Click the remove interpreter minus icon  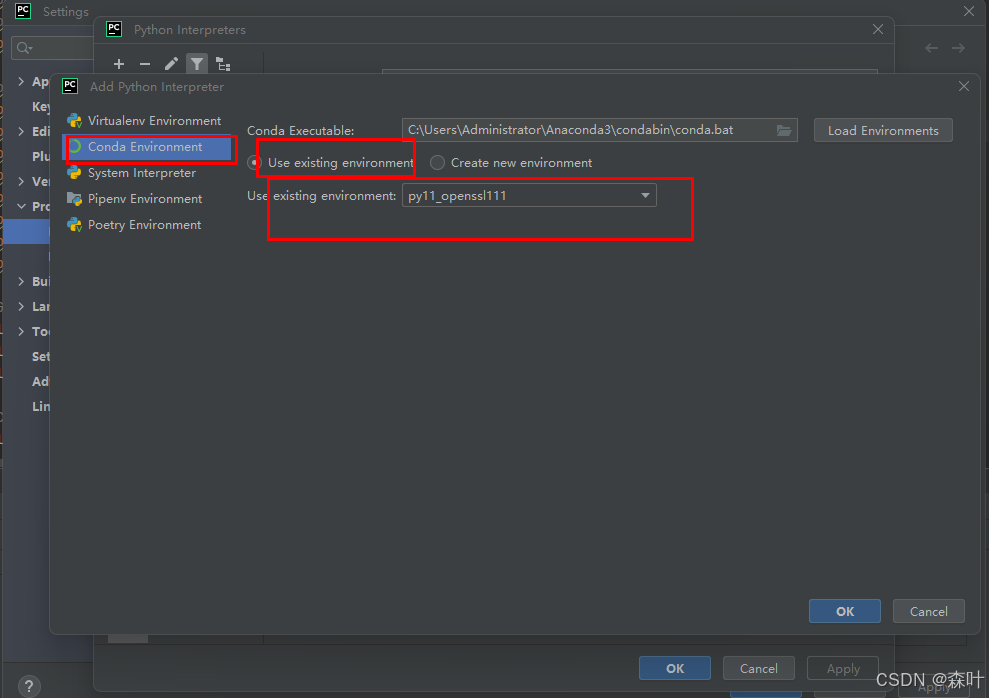click(x=144, y=64)
